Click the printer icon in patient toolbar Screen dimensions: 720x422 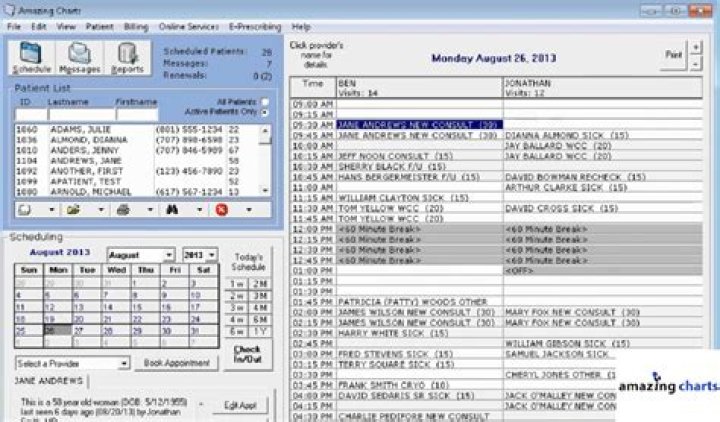(x=123, y=210)
